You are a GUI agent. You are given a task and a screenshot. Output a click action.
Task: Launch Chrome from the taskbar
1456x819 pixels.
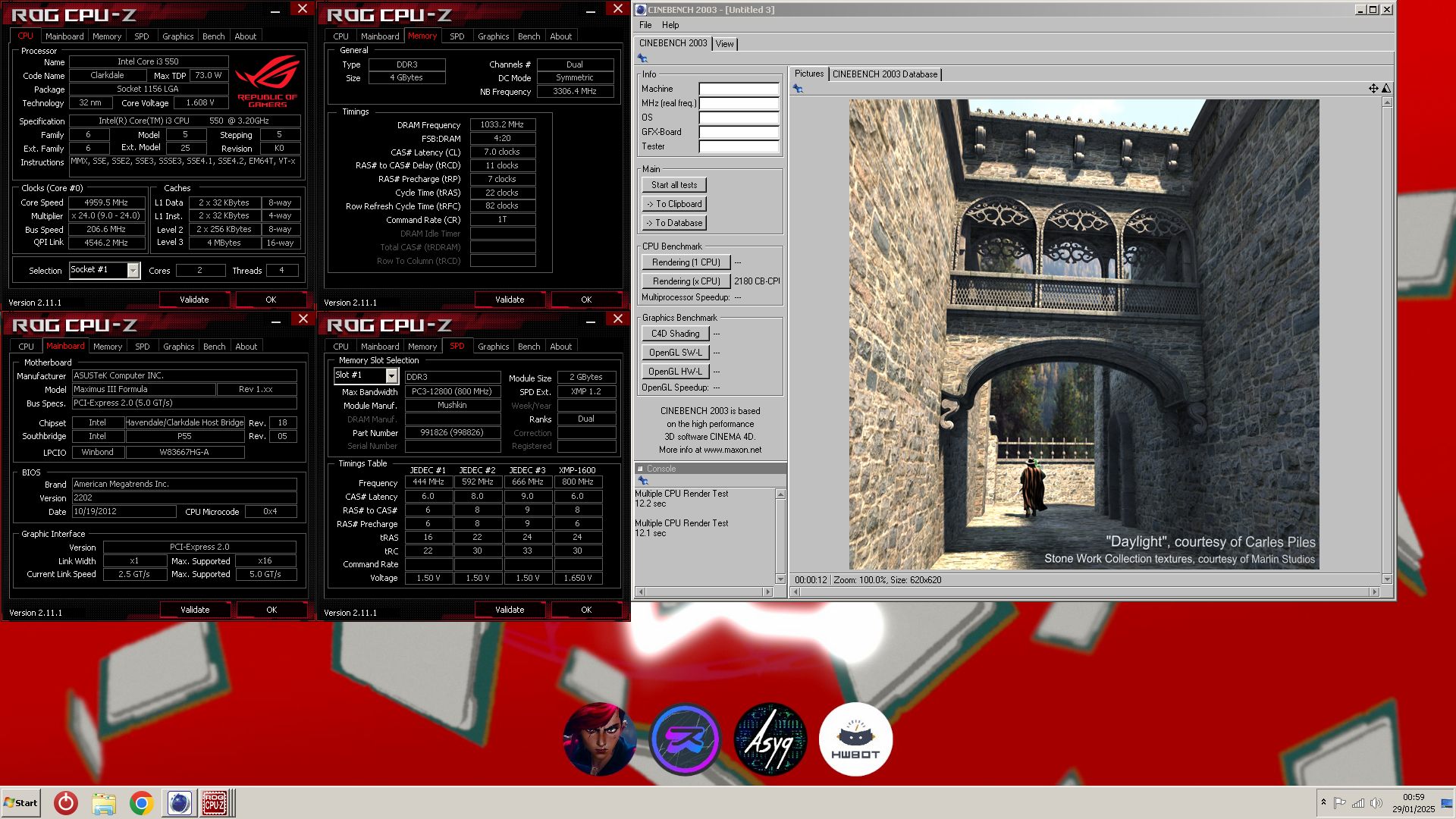coord(141,803)
